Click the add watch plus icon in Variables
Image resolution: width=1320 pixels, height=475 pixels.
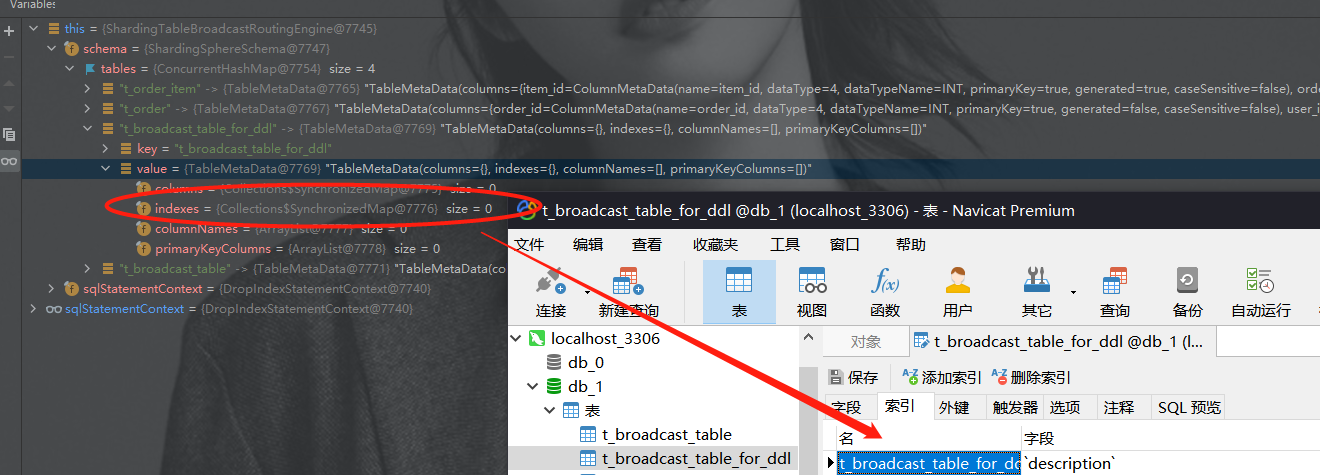point(9,31)
